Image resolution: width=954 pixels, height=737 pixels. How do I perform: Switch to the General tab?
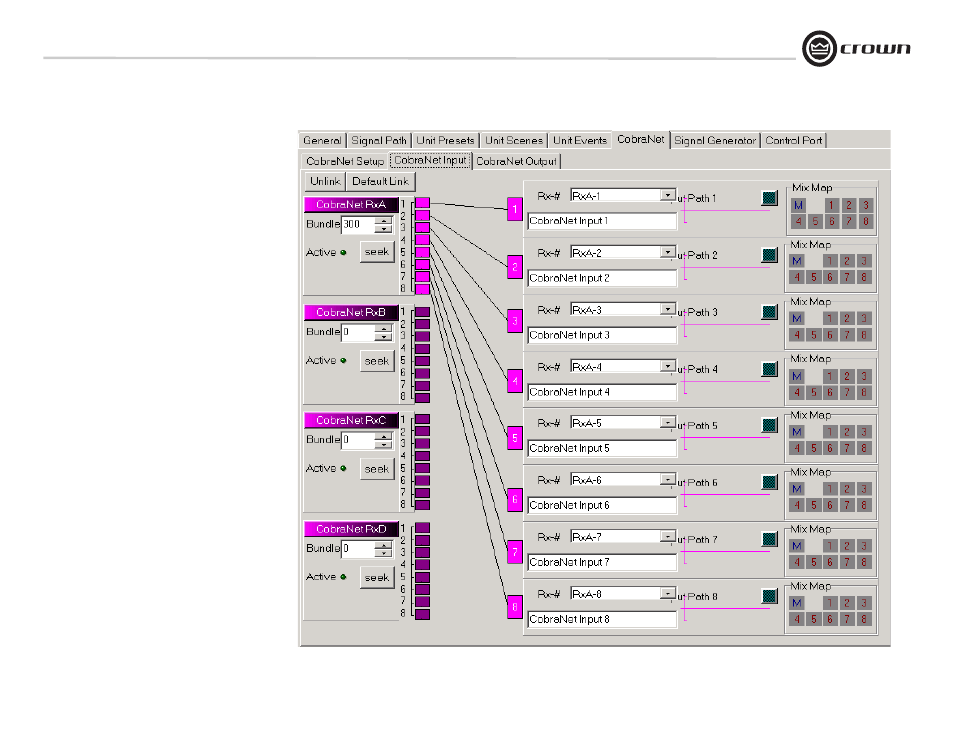point(322,141)
